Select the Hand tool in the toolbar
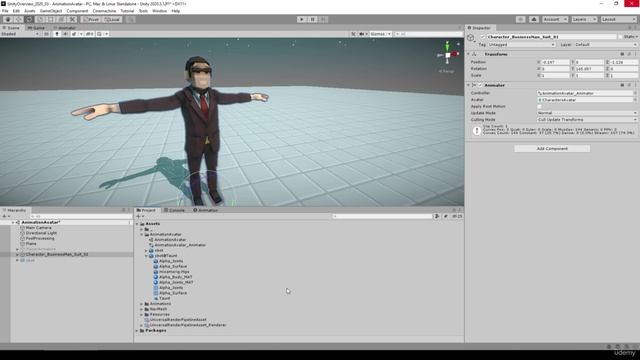The width and height of the screenshot is (640, 360). 8,19
